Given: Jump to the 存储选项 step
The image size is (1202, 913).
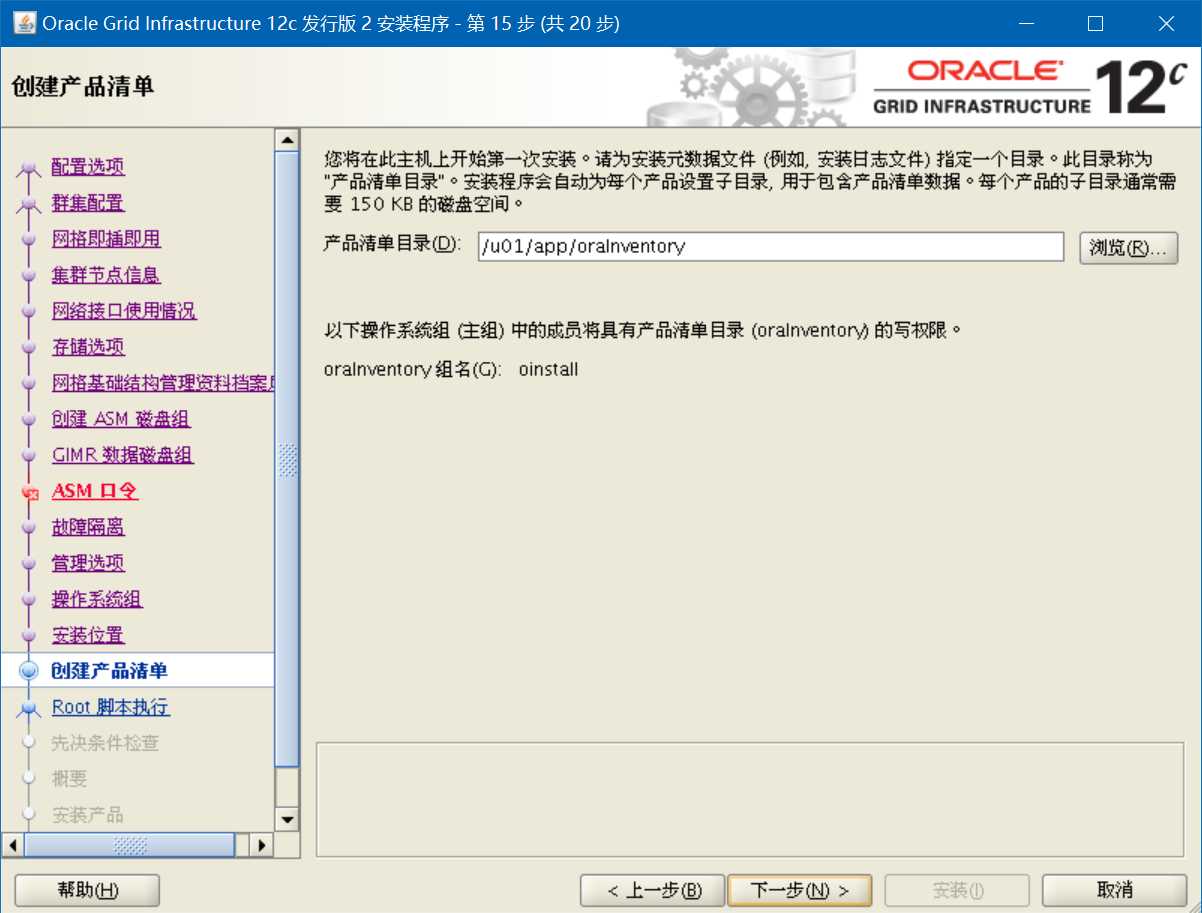Looking at the screenshot, I should [88, 347].
